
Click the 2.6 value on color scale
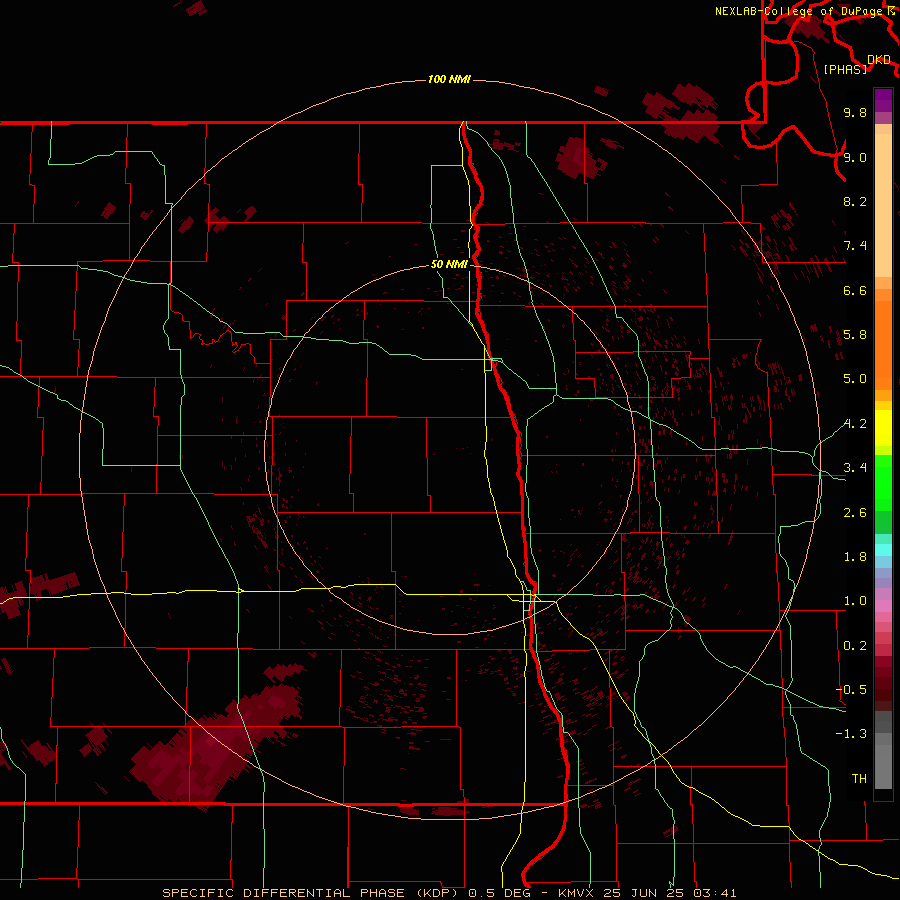tap(855, 513)
